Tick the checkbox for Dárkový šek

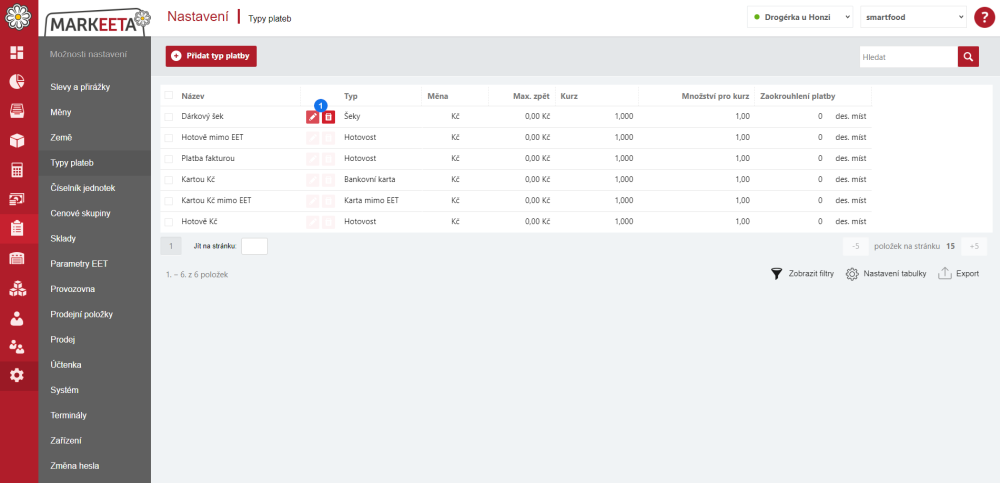tap(168, 117)
